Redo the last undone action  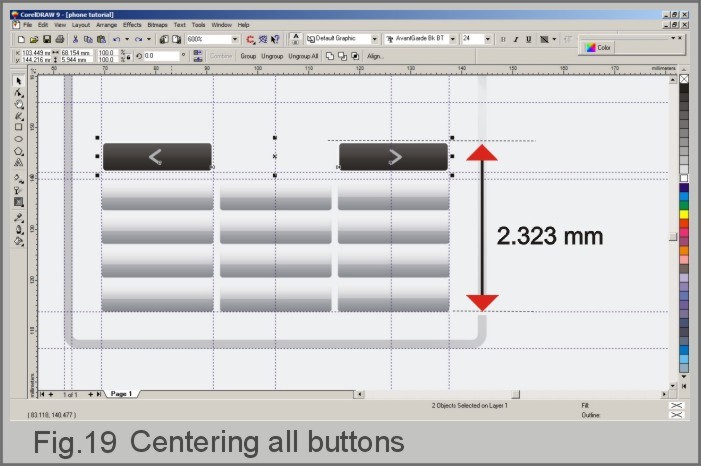coord(139,39)
